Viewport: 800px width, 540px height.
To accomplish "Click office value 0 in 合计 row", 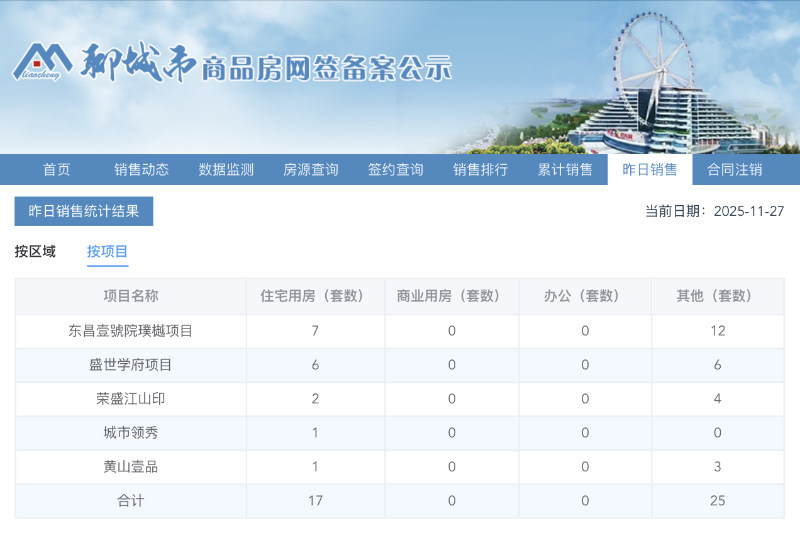I will (585, 501).
